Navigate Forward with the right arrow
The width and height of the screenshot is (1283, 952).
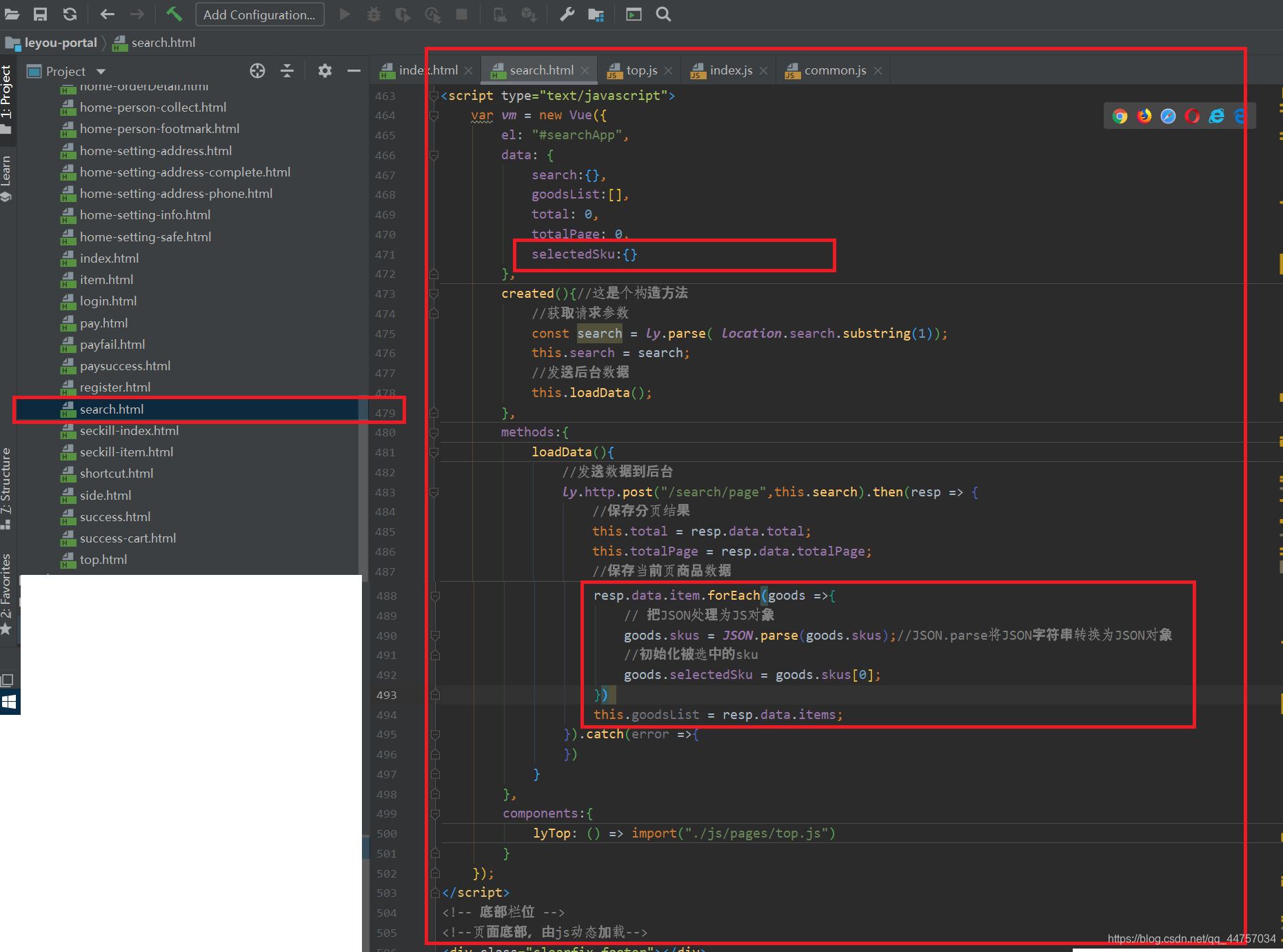(137, 14)
